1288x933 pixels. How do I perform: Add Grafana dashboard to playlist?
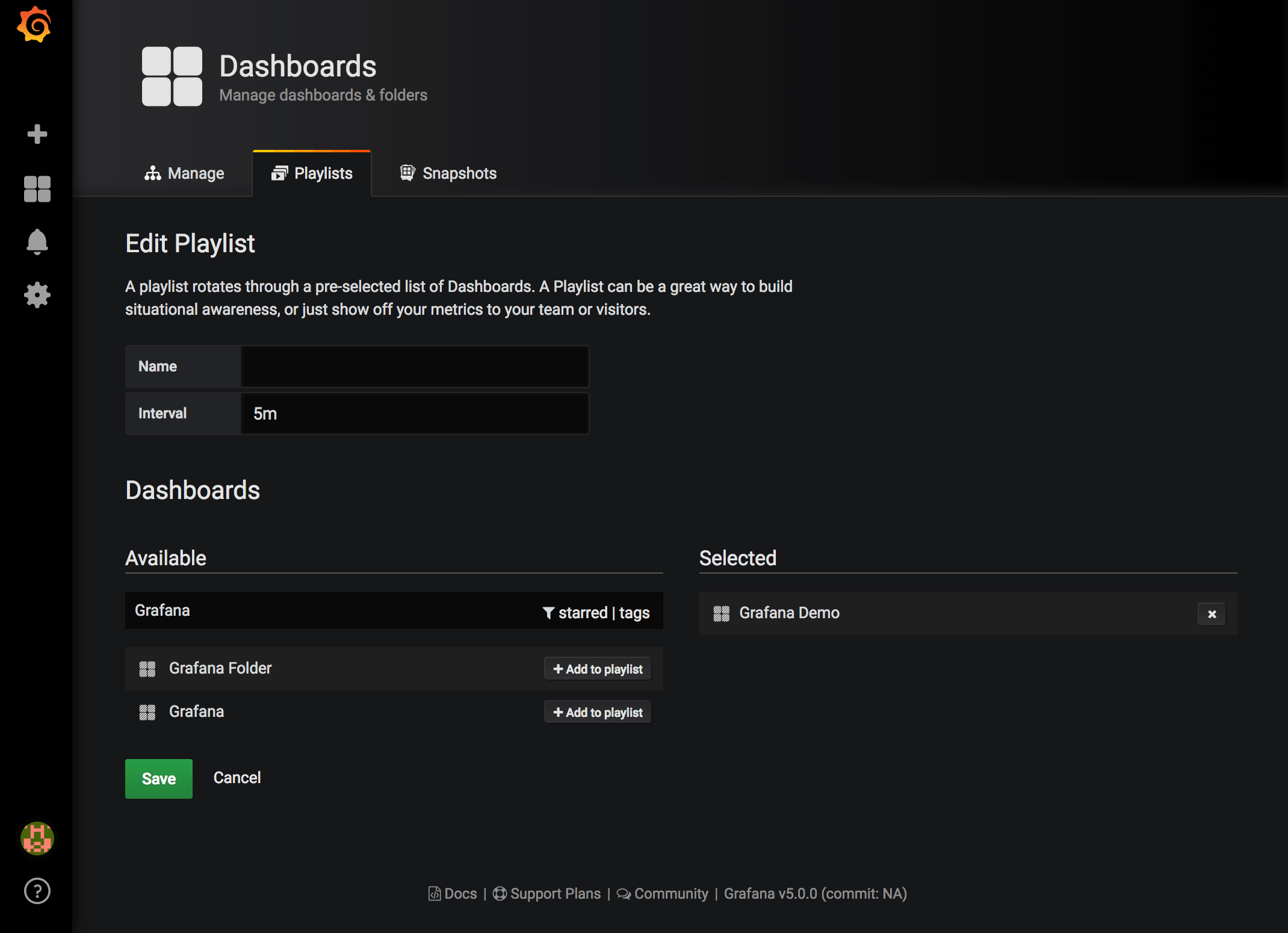(598, 712)
